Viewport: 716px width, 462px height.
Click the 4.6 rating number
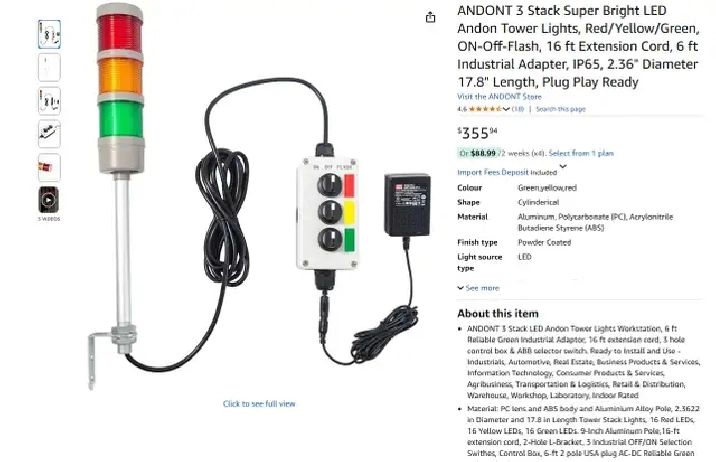[462, 109]
